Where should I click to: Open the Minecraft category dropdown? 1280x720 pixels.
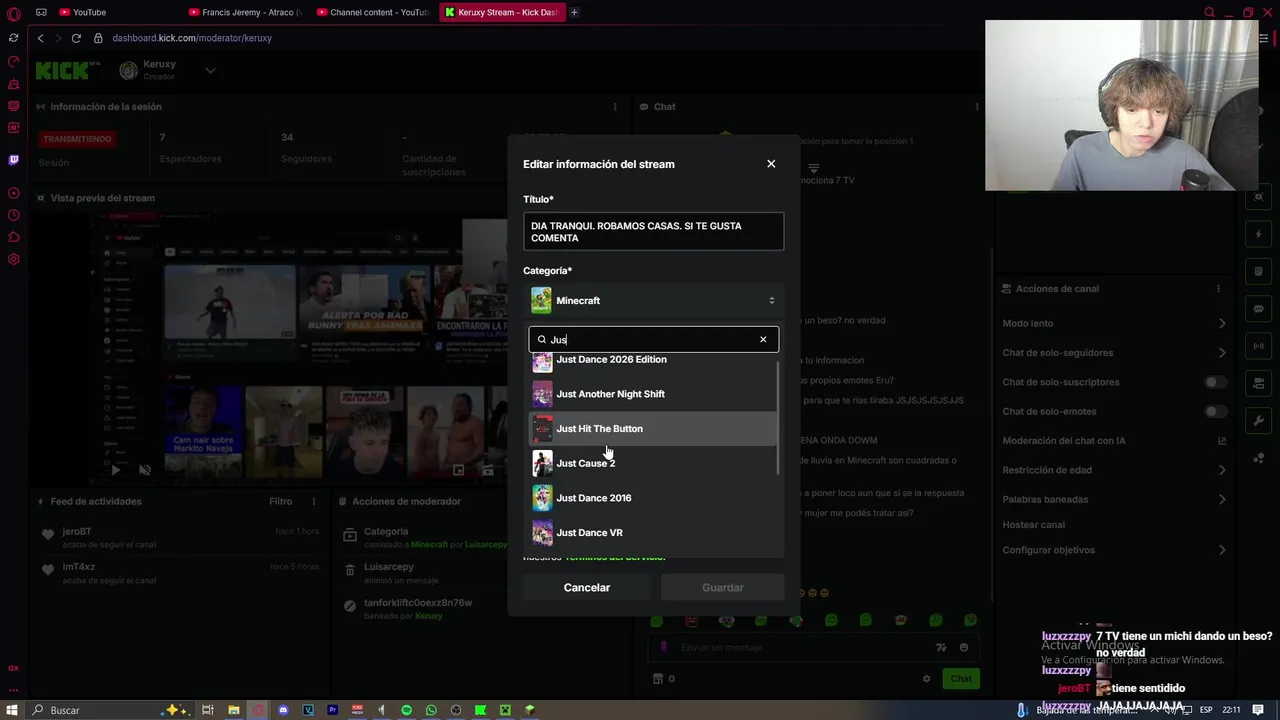coord(653,301)
